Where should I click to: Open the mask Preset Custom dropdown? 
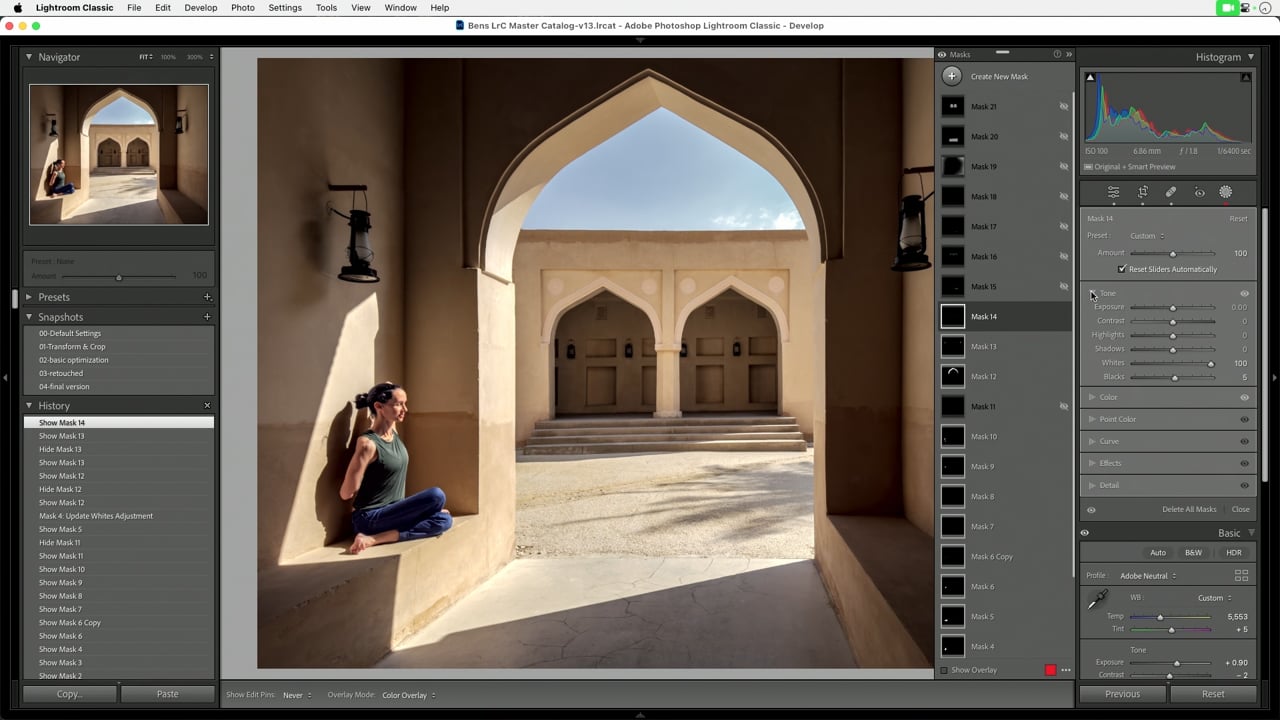[1147, 236]
